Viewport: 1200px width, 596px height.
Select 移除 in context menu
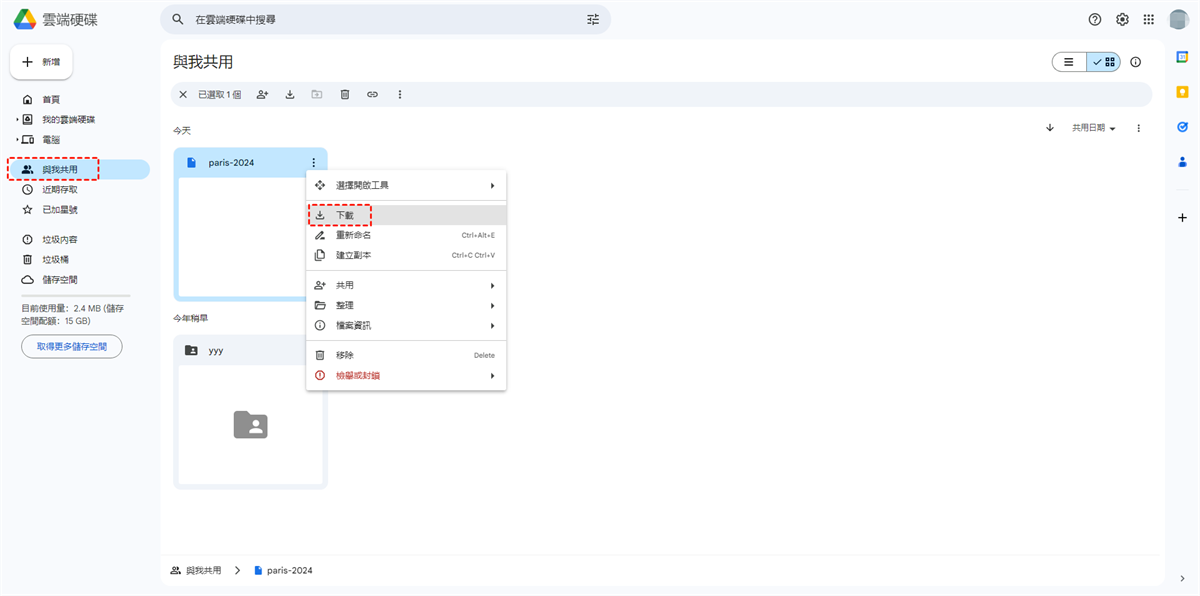pyautogui.click(x=406, y=355)
